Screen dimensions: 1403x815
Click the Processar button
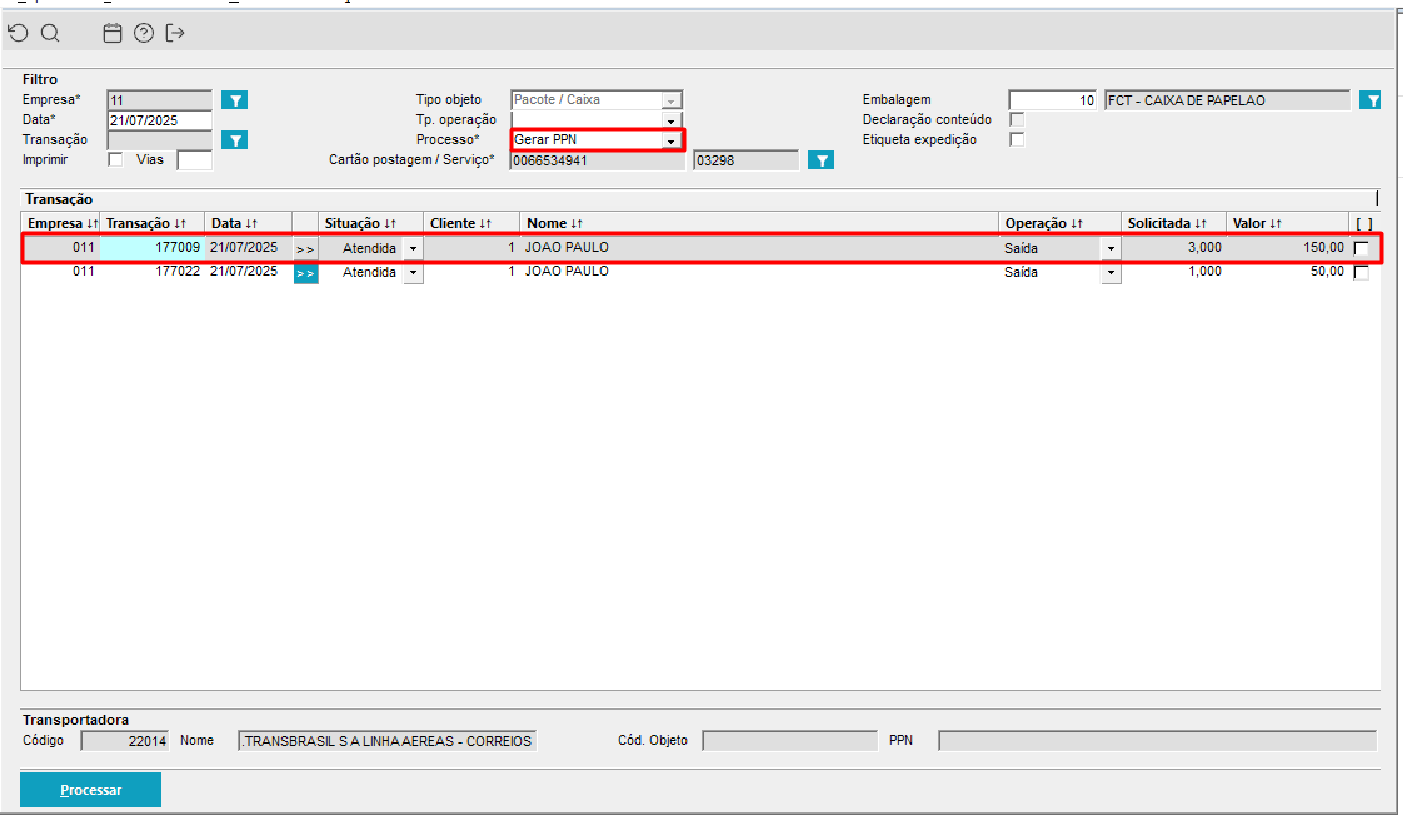pos(90,790)
